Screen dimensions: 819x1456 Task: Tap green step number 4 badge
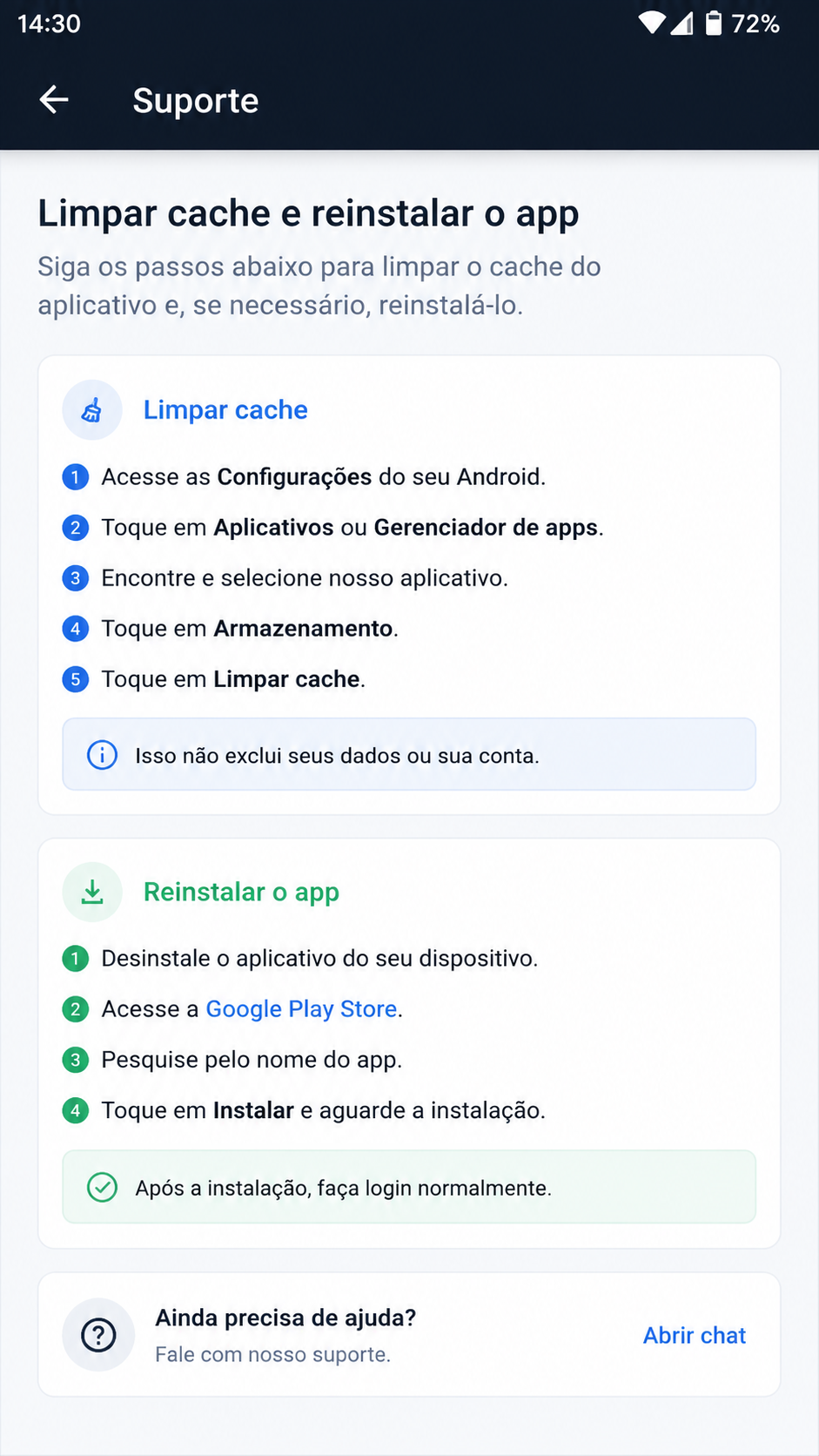click(x=76, y=1110)
